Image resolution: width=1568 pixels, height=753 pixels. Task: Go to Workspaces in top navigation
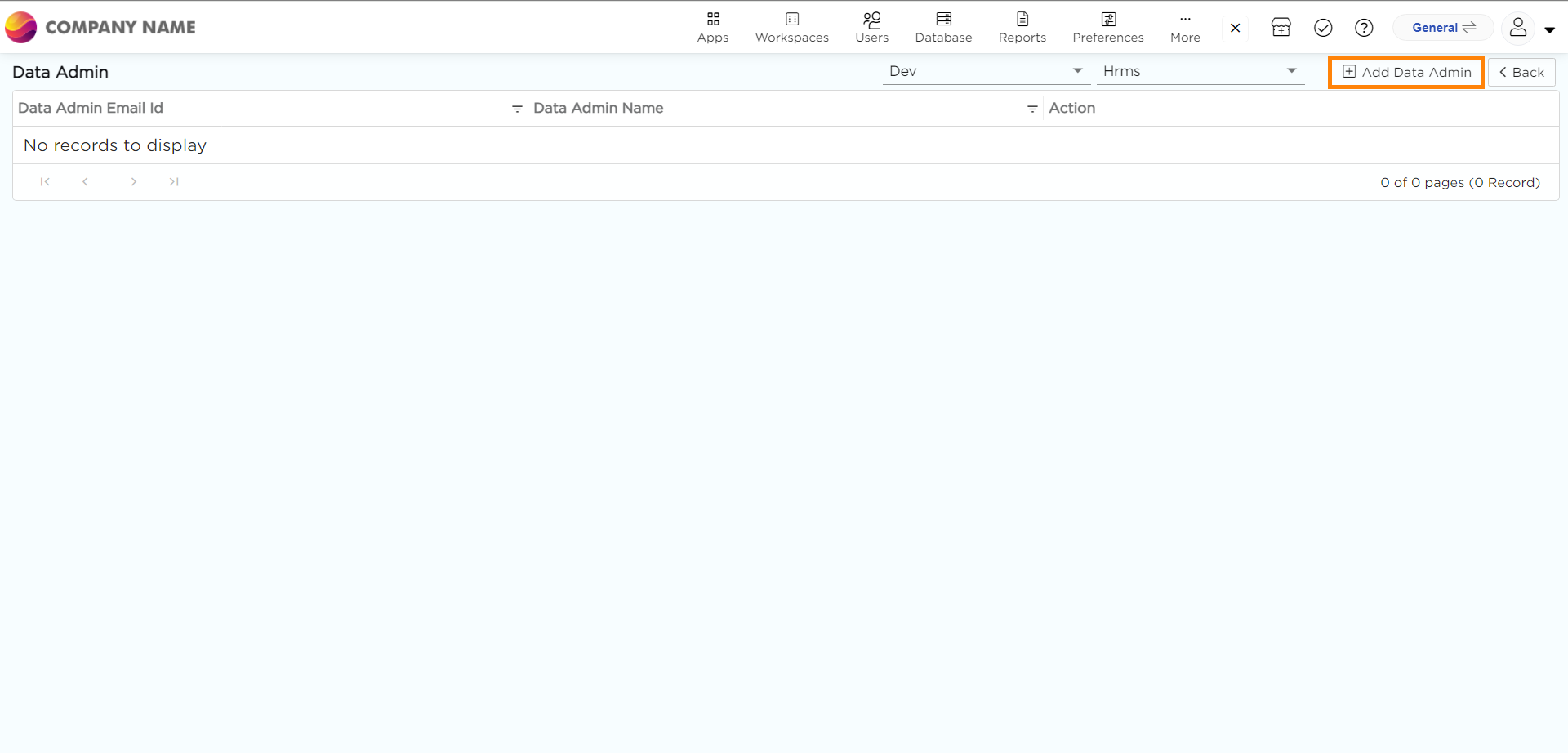pyautogui.click(x=791, y=27)
